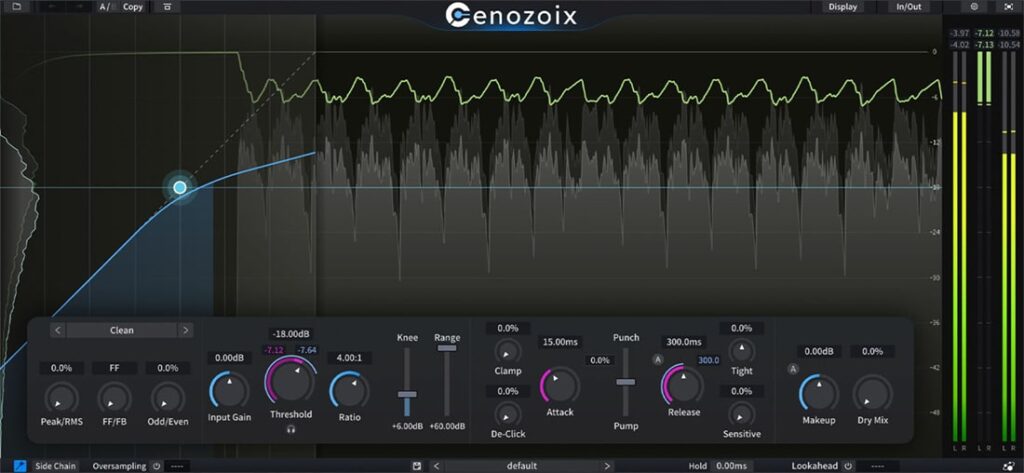Click the undo arrow in top bar

pyautogui.click(x=53, y=7)
